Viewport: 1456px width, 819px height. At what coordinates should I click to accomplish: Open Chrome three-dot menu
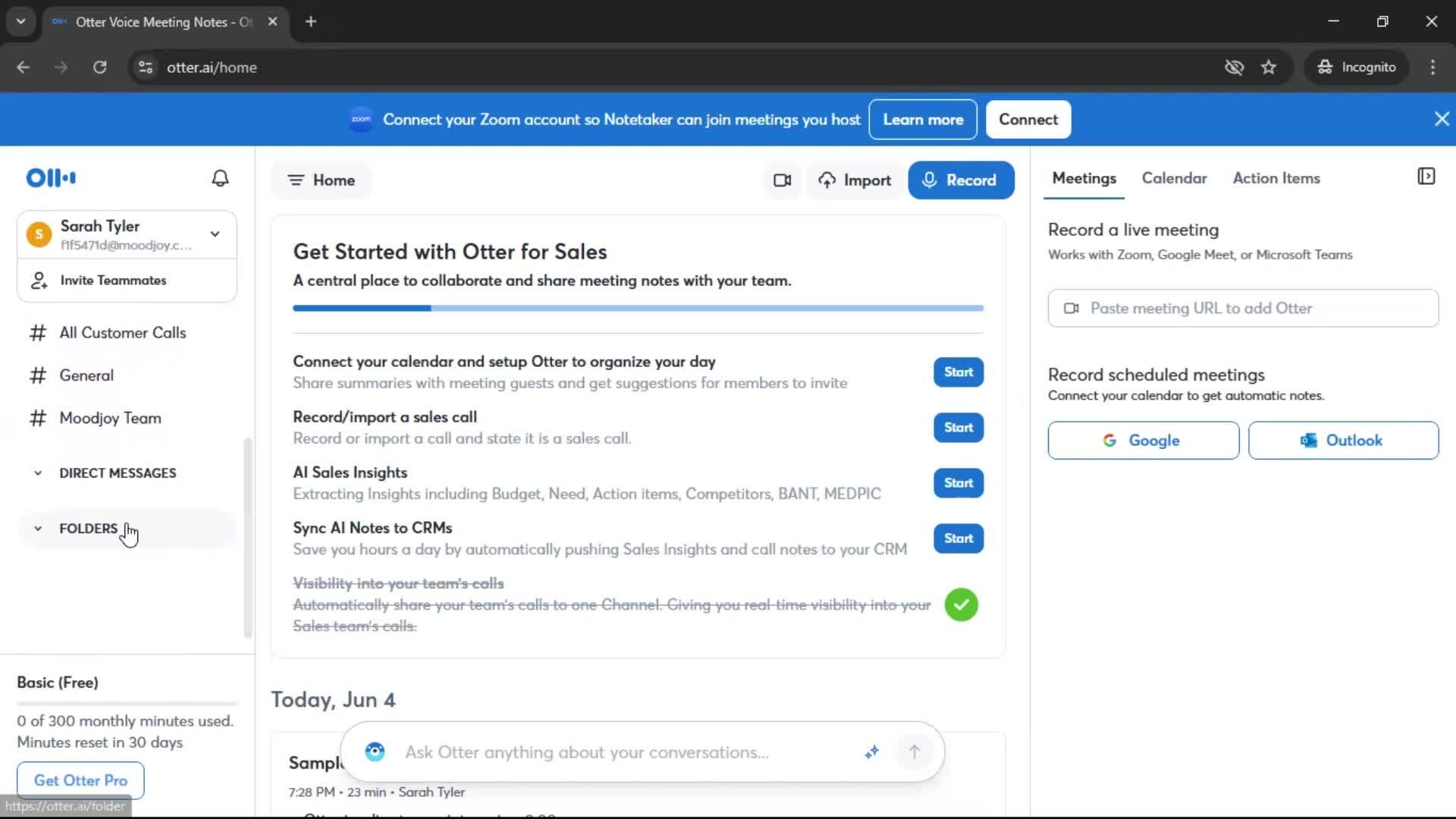(1432, 67)
